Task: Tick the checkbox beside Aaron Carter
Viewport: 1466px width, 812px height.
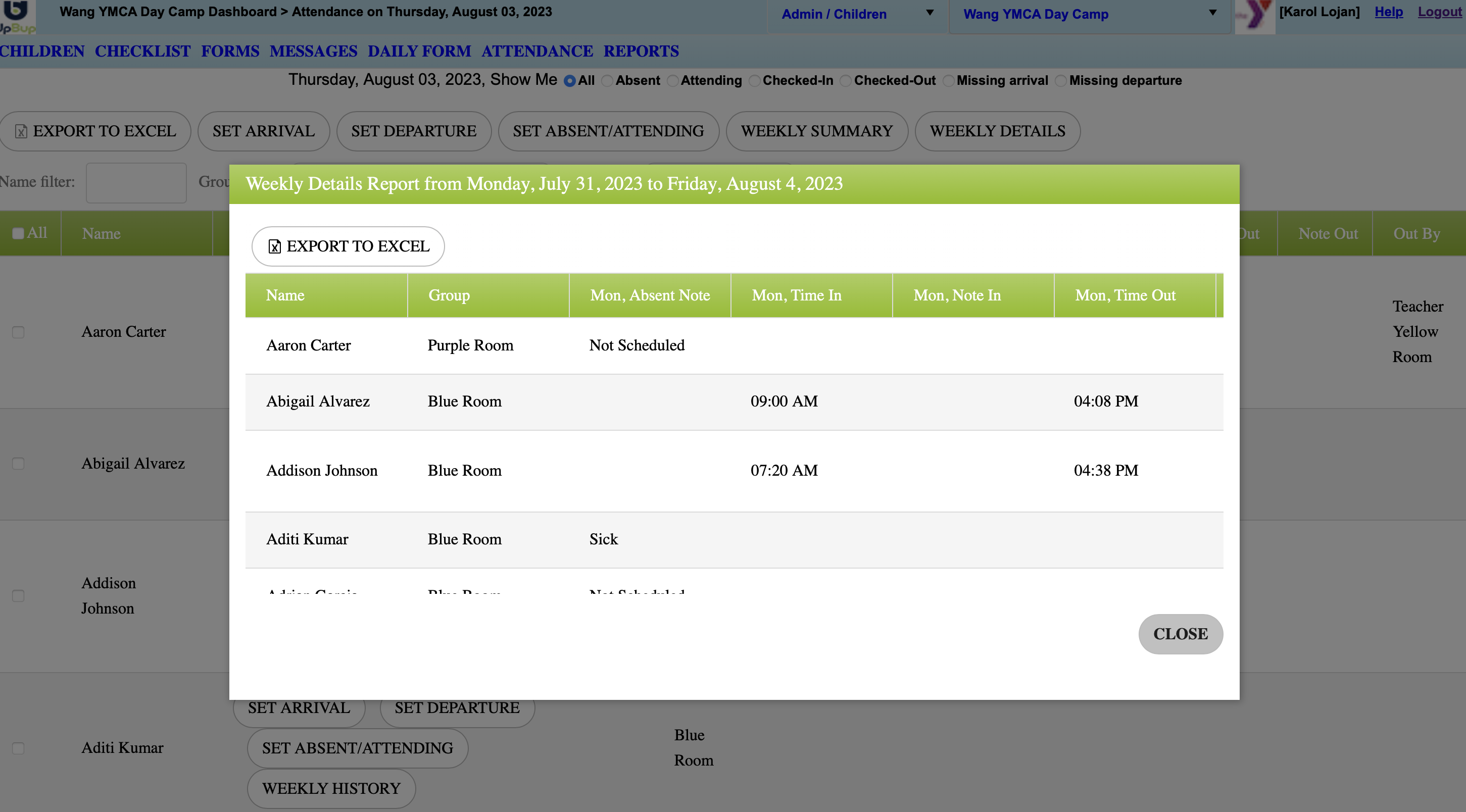Action: [x=18, y=332]
